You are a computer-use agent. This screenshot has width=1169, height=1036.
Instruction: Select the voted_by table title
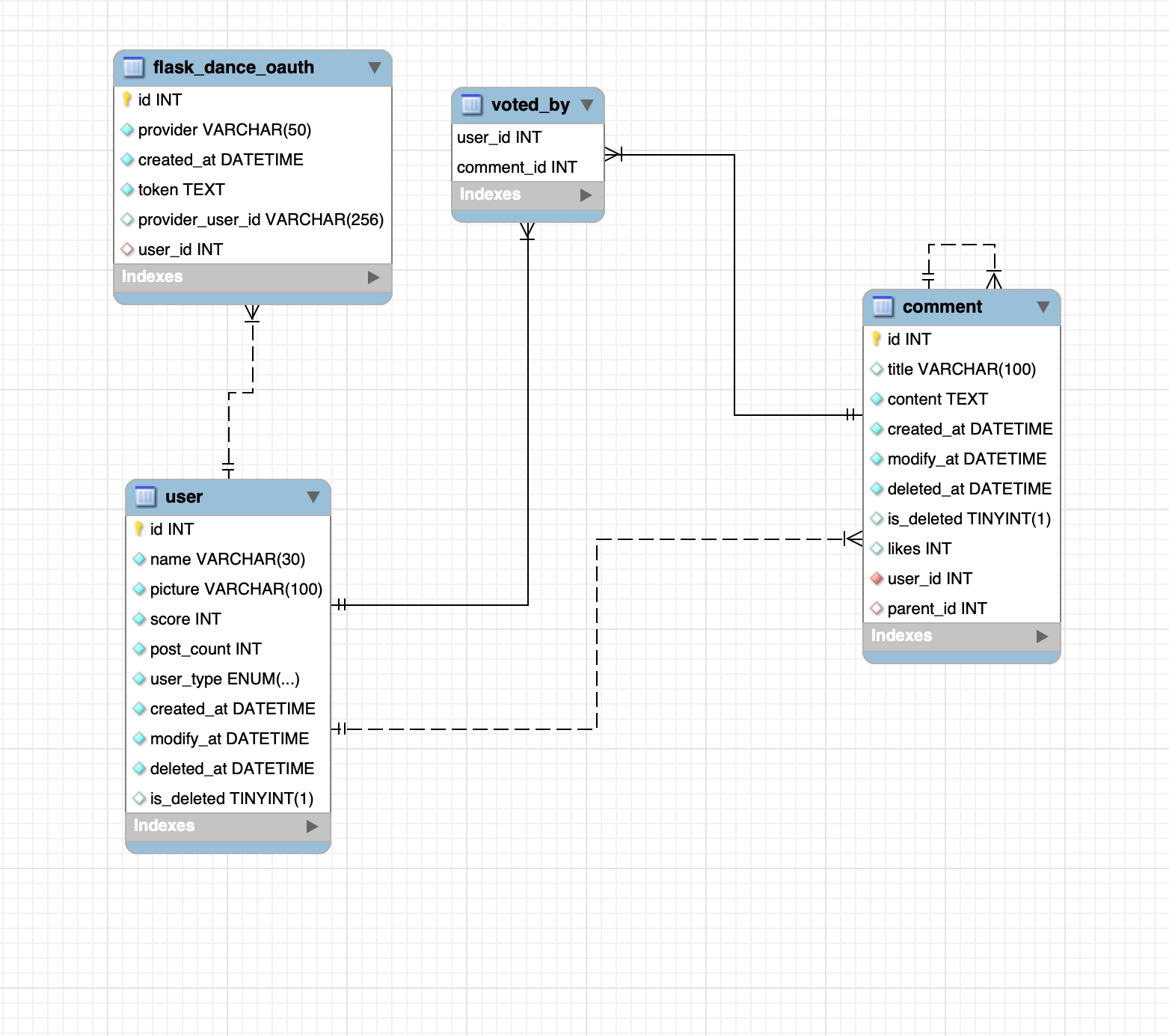click(530, 105)
